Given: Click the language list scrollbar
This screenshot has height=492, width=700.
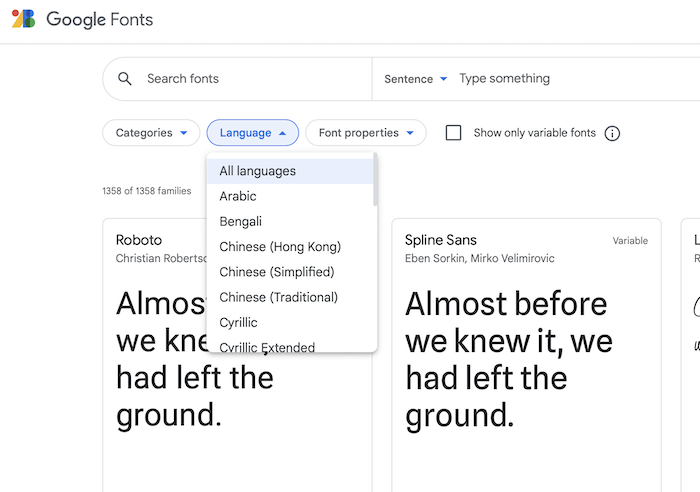Looking at the screenshot, I should pyautogui.click(x=375, y=179).
